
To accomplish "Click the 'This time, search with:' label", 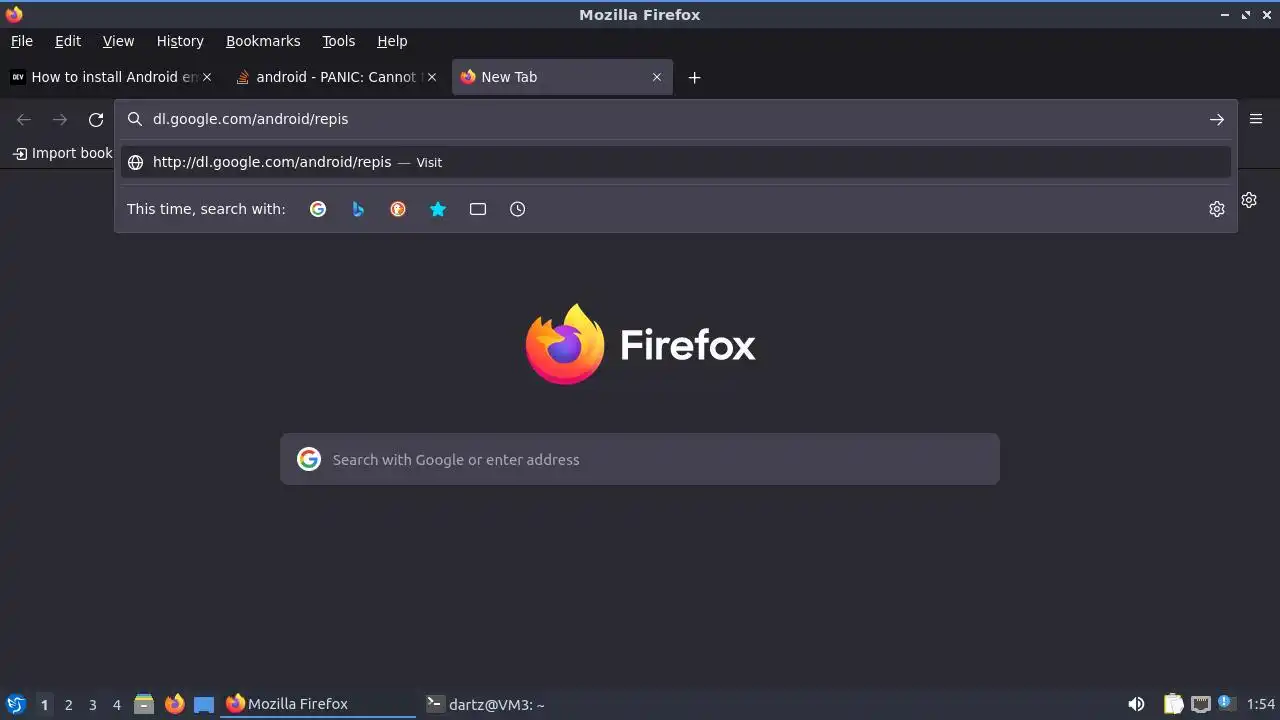I will coord(206,209).
